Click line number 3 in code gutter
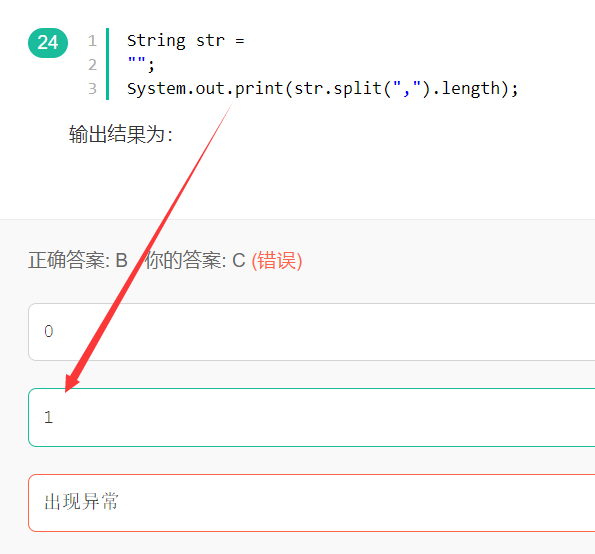The height and width of the screenshot is (554, 595). coord(92,88)
